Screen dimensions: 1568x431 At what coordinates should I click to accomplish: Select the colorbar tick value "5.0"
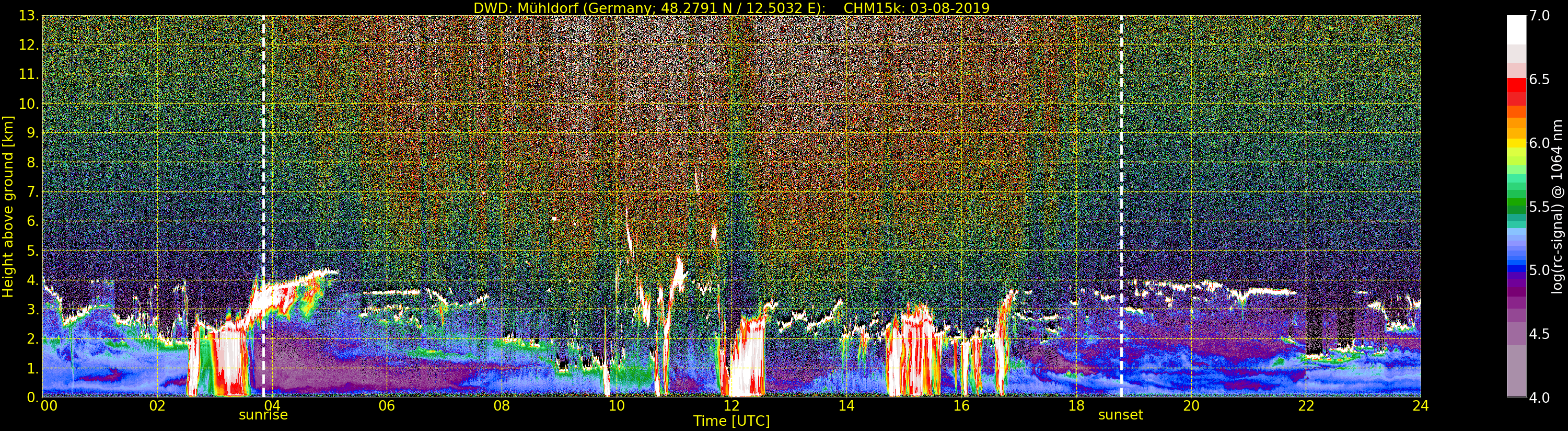(x=1539, y=270)
